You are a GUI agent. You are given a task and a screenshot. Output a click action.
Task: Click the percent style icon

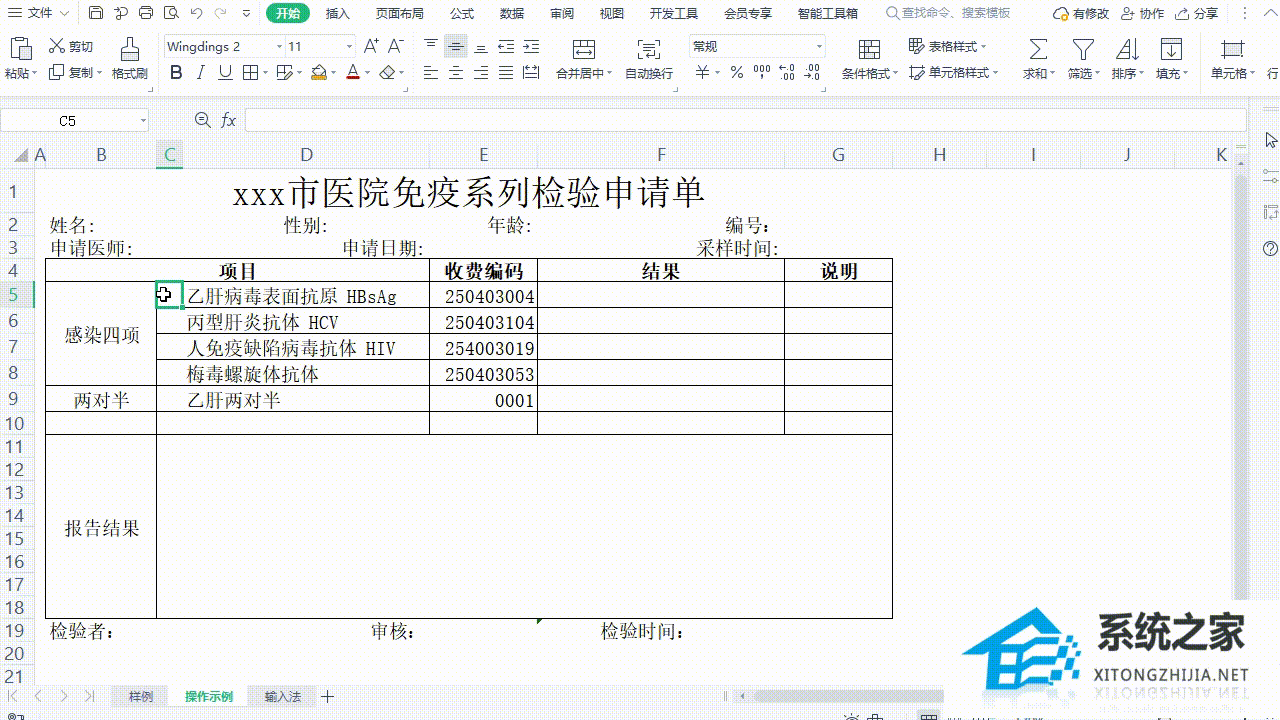click(735, 74)
